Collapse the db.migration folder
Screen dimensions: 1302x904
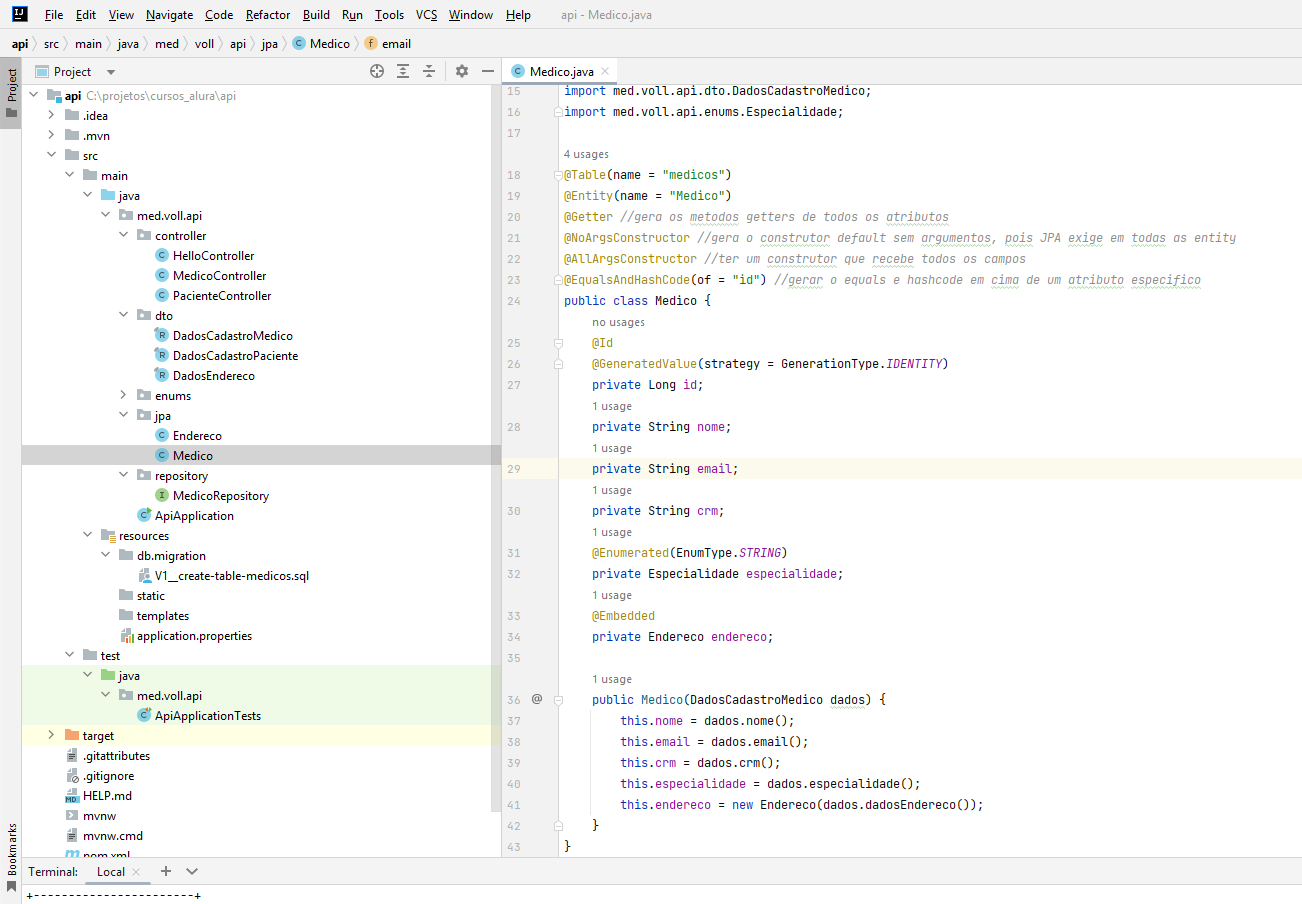pos(106,556)
